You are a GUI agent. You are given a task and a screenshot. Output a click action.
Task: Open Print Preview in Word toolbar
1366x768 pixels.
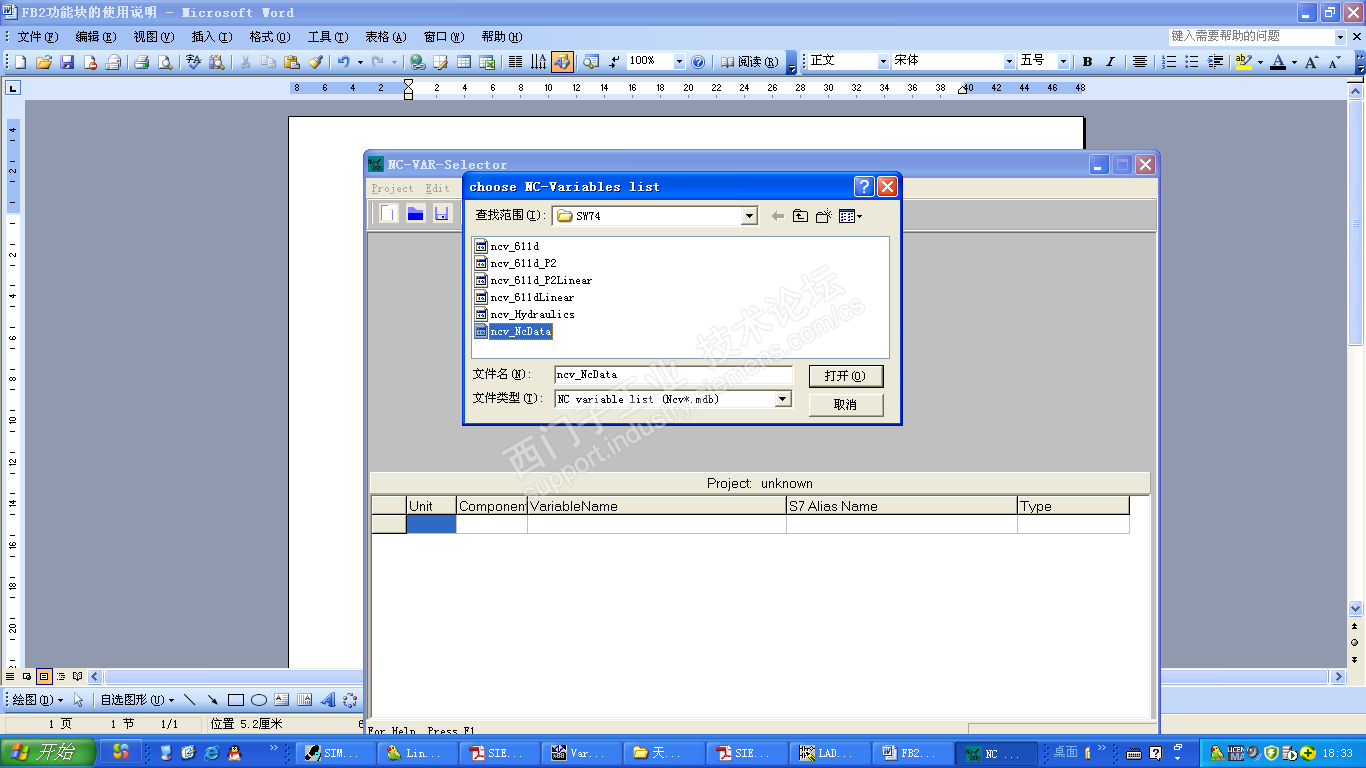(165, 62)
